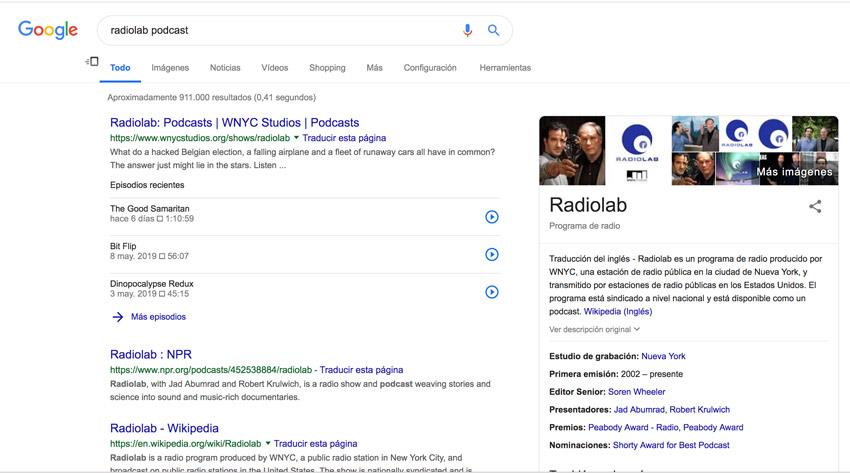Click The Good Samaritan episode title
The height and width of the screenshot is (473, 850).
[x=150, y=209]
